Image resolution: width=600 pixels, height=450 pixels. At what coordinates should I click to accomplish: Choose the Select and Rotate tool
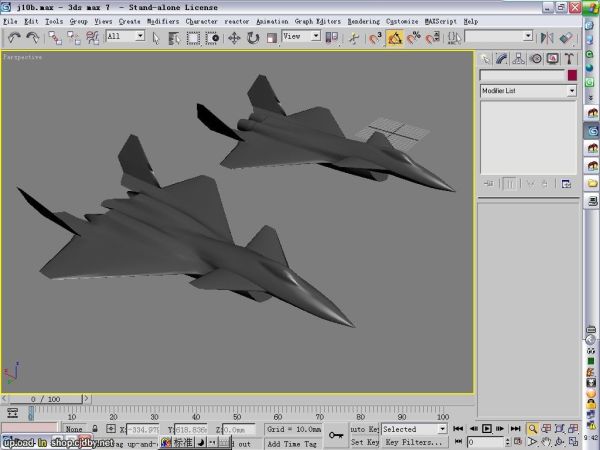point(253,38)
